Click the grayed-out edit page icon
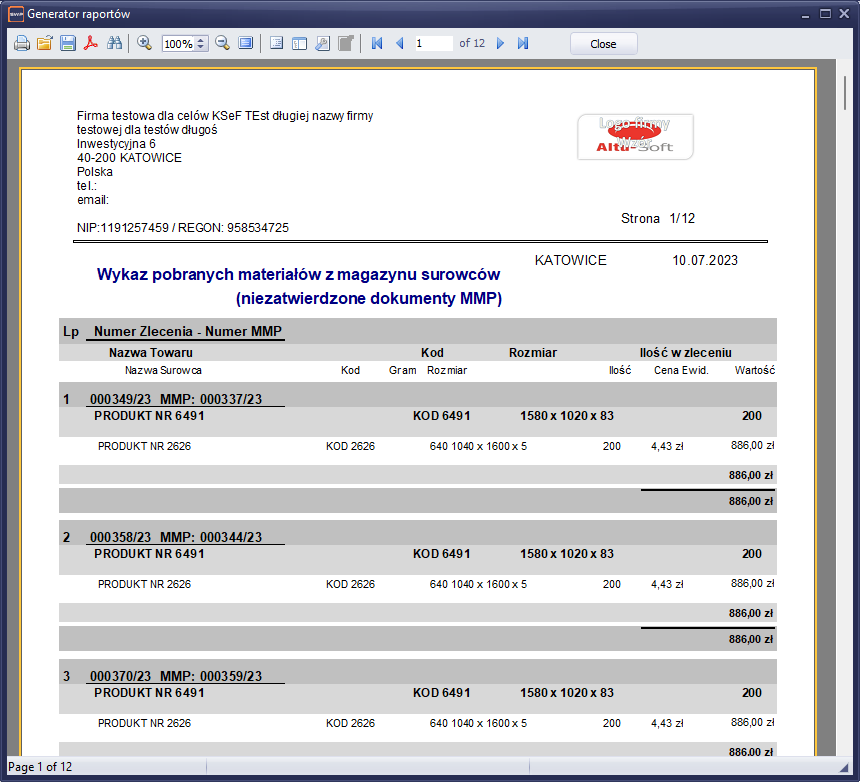 pyautogui.click(x=345, y=44)
